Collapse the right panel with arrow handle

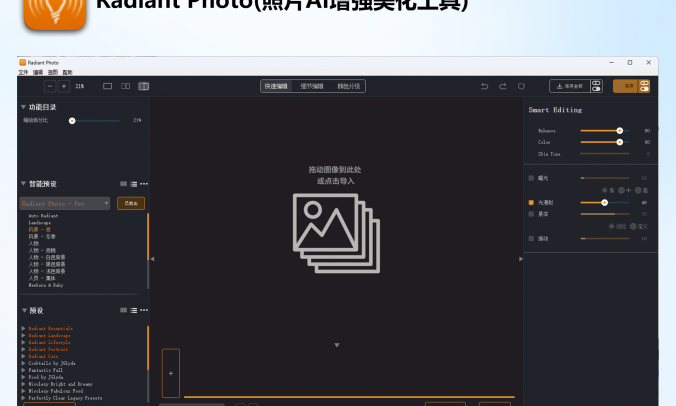(x=521, y=259)
